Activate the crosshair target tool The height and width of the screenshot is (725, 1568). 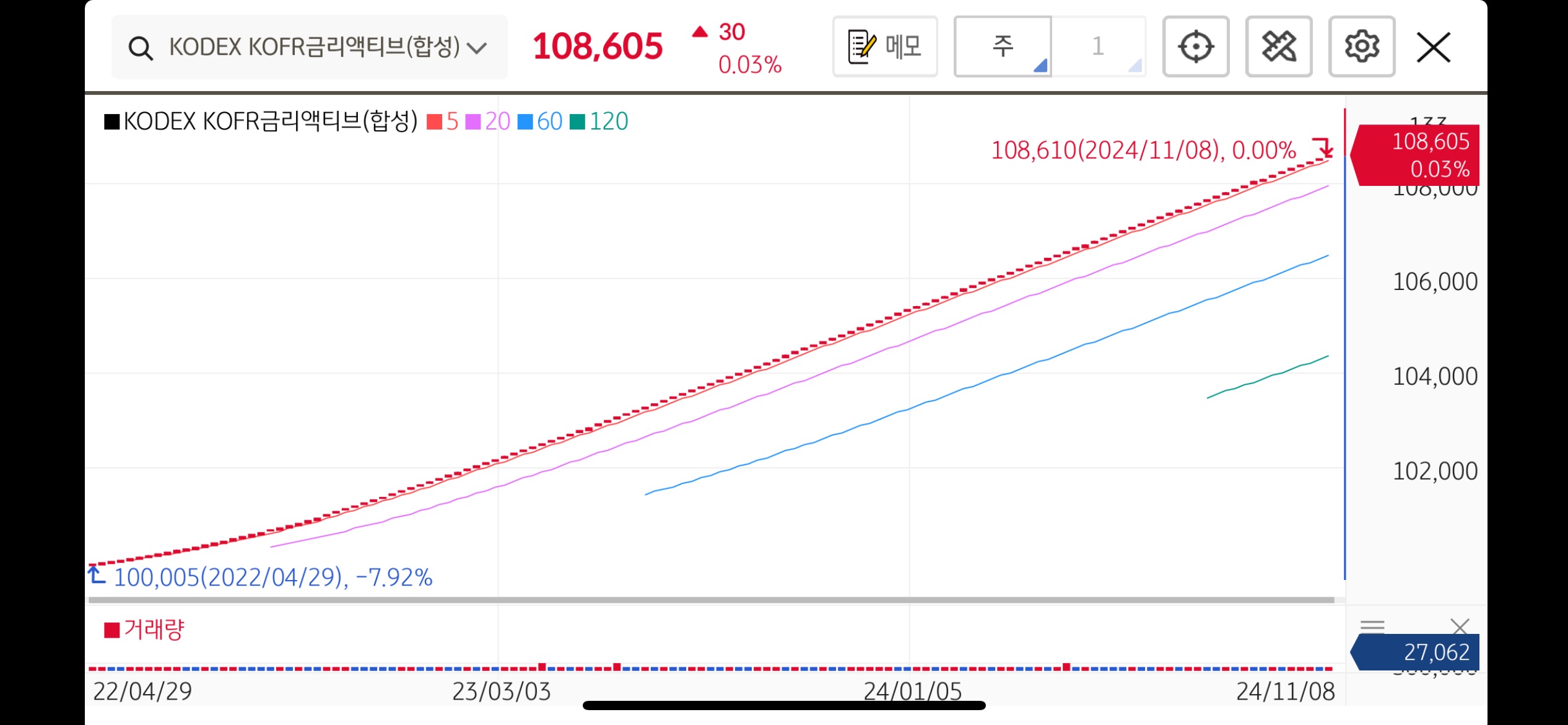1195,46
